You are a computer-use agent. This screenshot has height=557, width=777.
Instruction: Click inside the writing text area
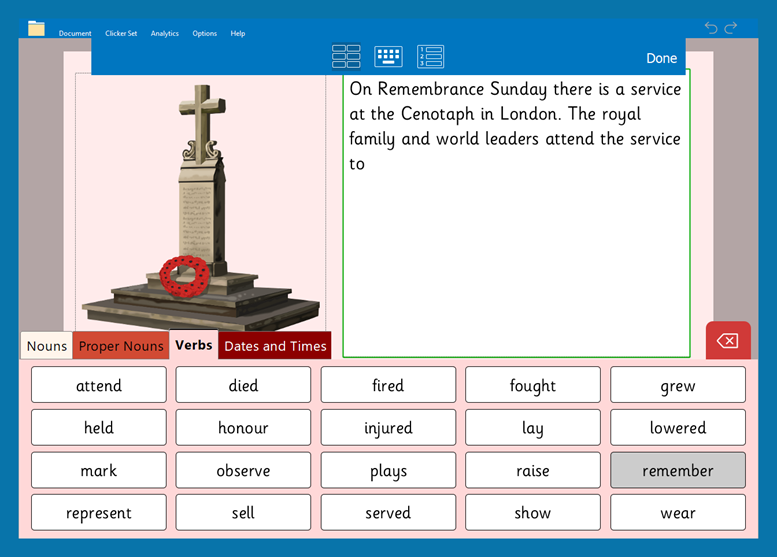[516, 260]
